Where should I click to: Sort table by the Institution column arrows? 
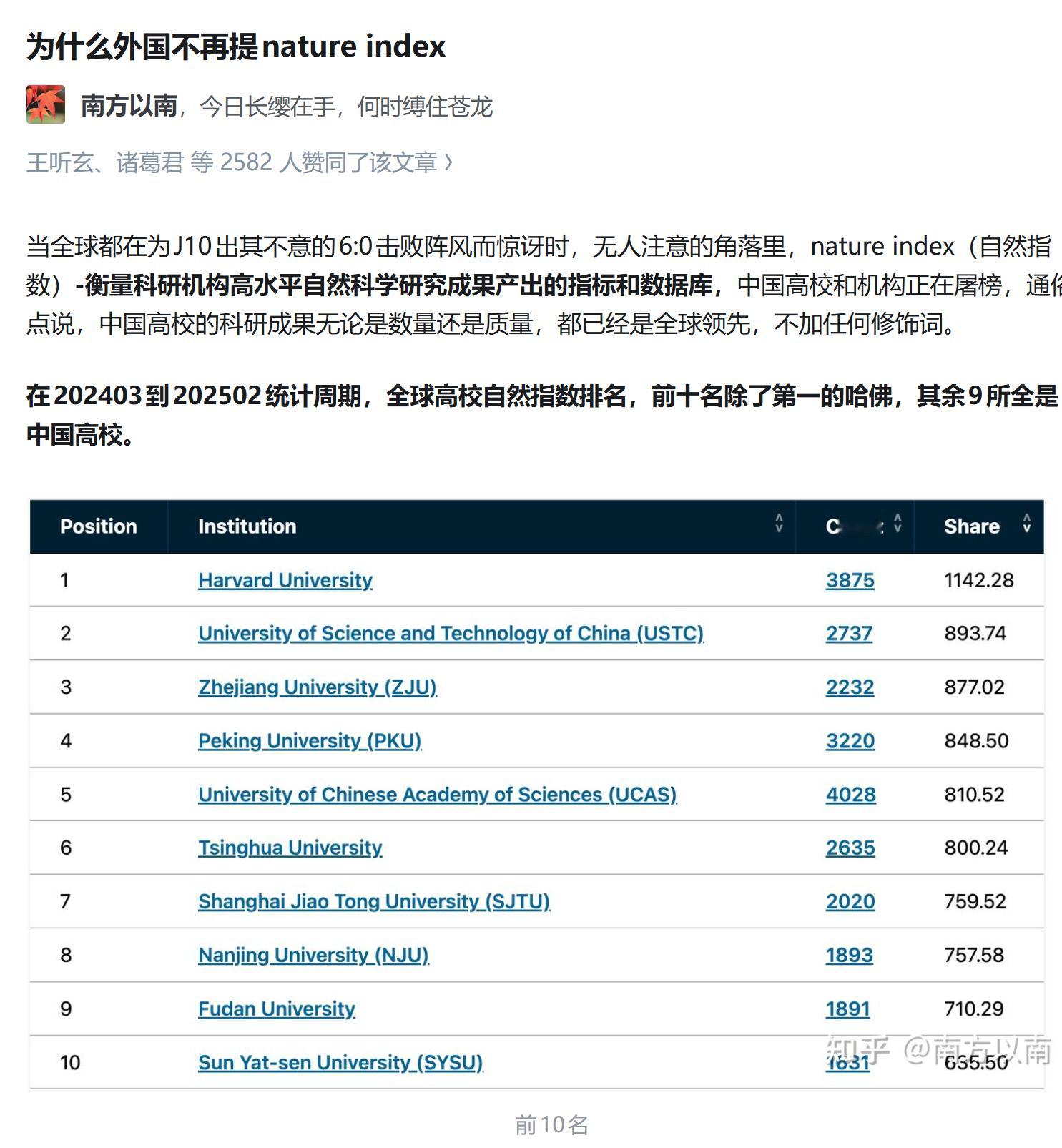coord(779,524)
